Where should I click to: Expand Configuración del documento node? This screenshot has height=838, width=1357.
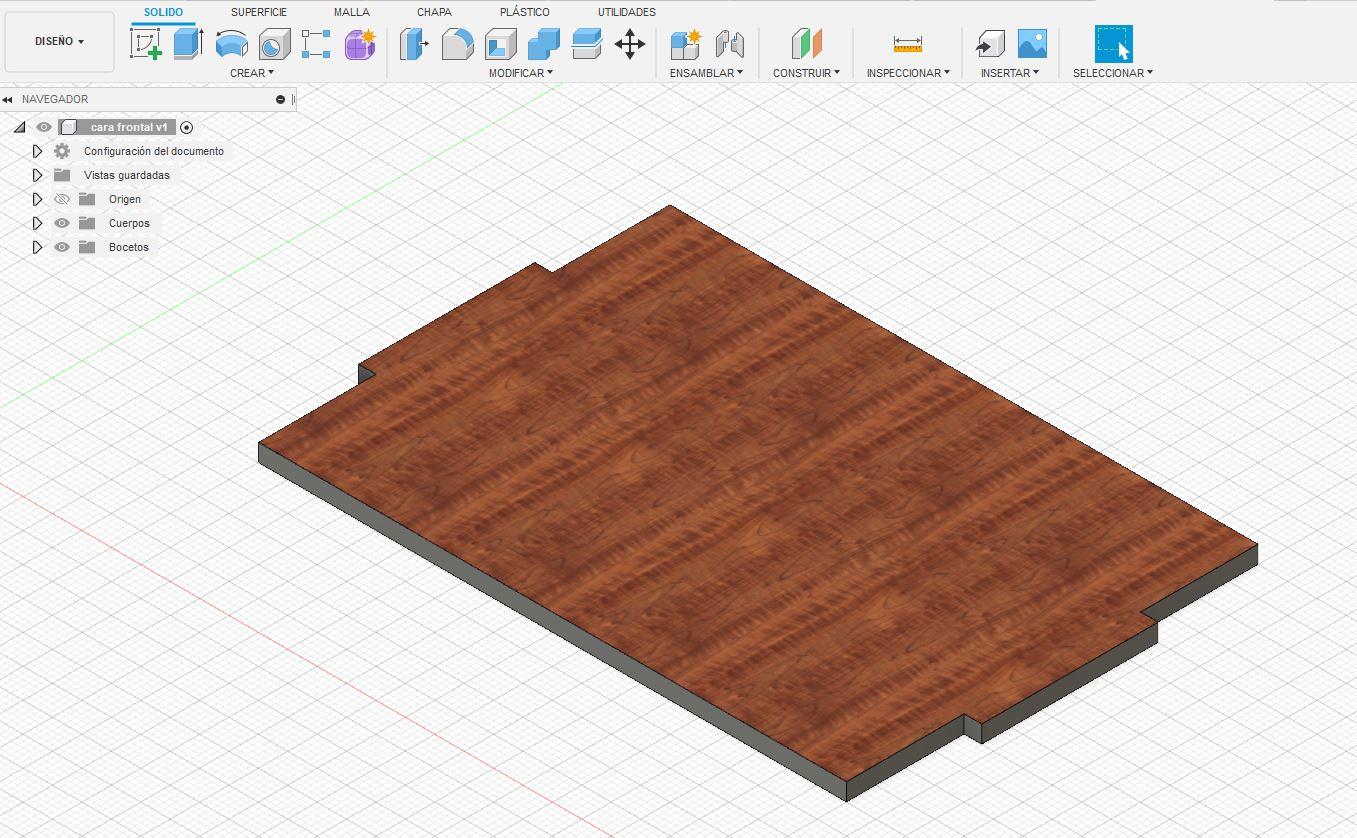click(x=37, y=151)
